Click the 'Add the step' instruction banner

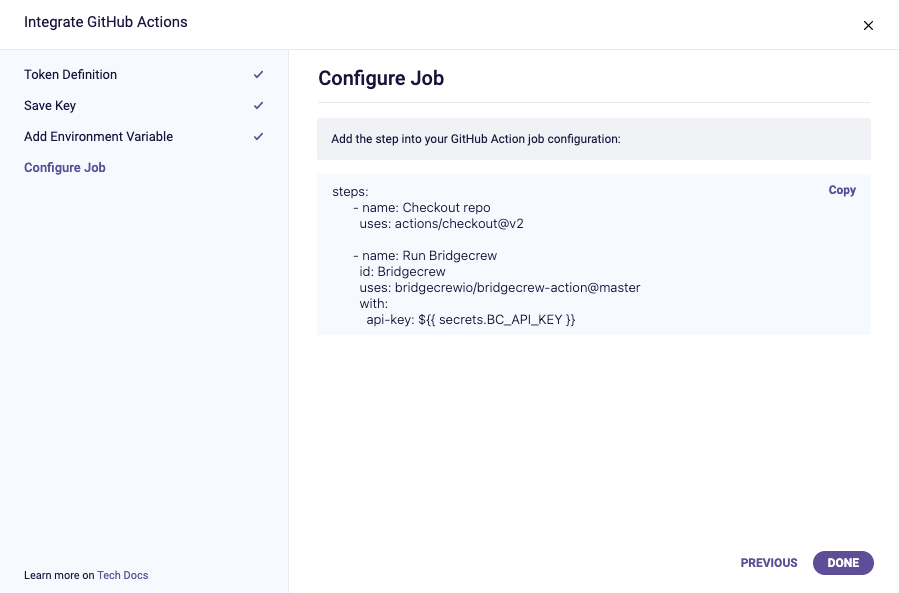pyautogui.click(x=594, y=139)
